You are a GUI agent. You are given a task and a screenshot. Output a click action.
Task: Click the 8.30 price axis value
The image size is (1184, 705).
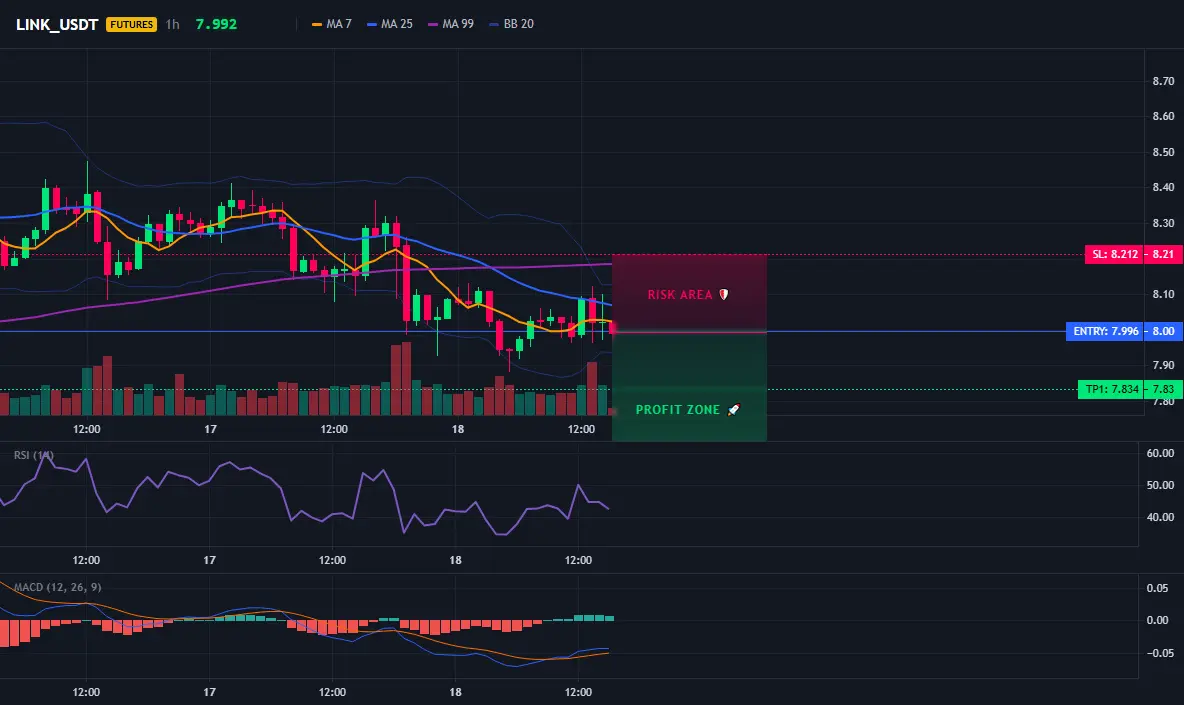tap(1163, 223)
